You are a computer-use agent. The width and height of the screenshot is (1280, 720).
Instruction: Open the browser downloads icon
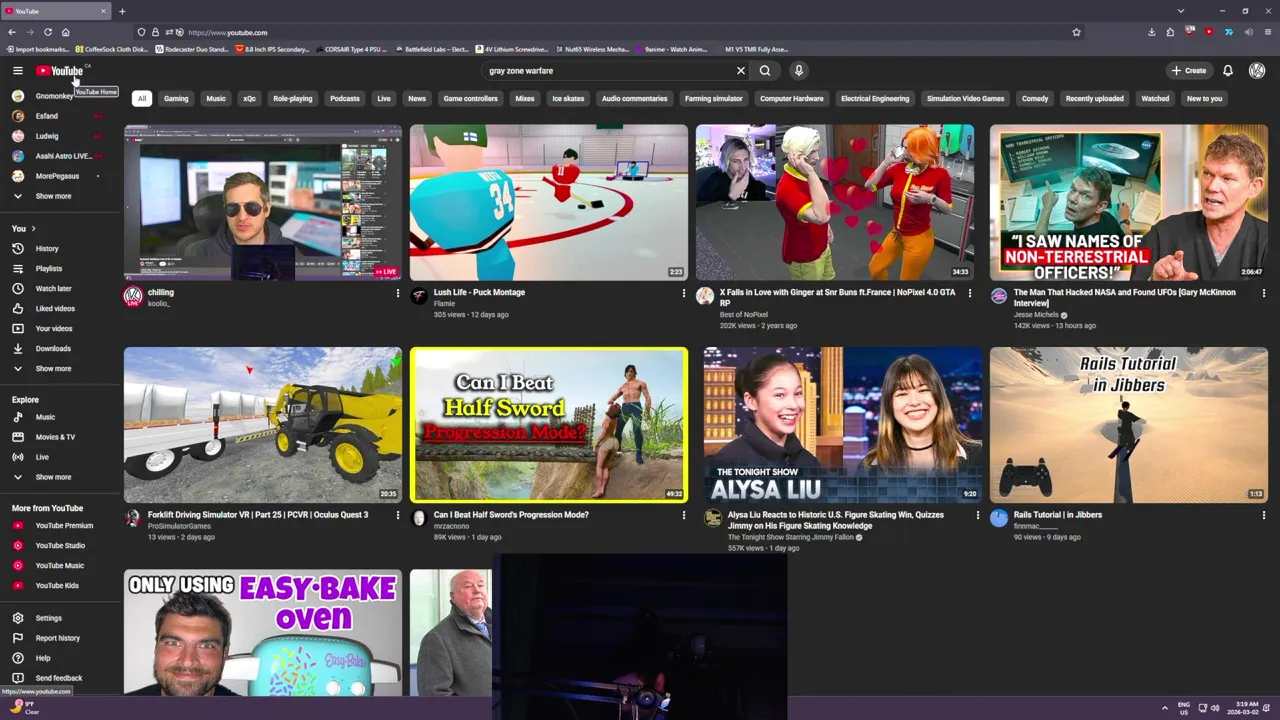(x=1152, y=32)
